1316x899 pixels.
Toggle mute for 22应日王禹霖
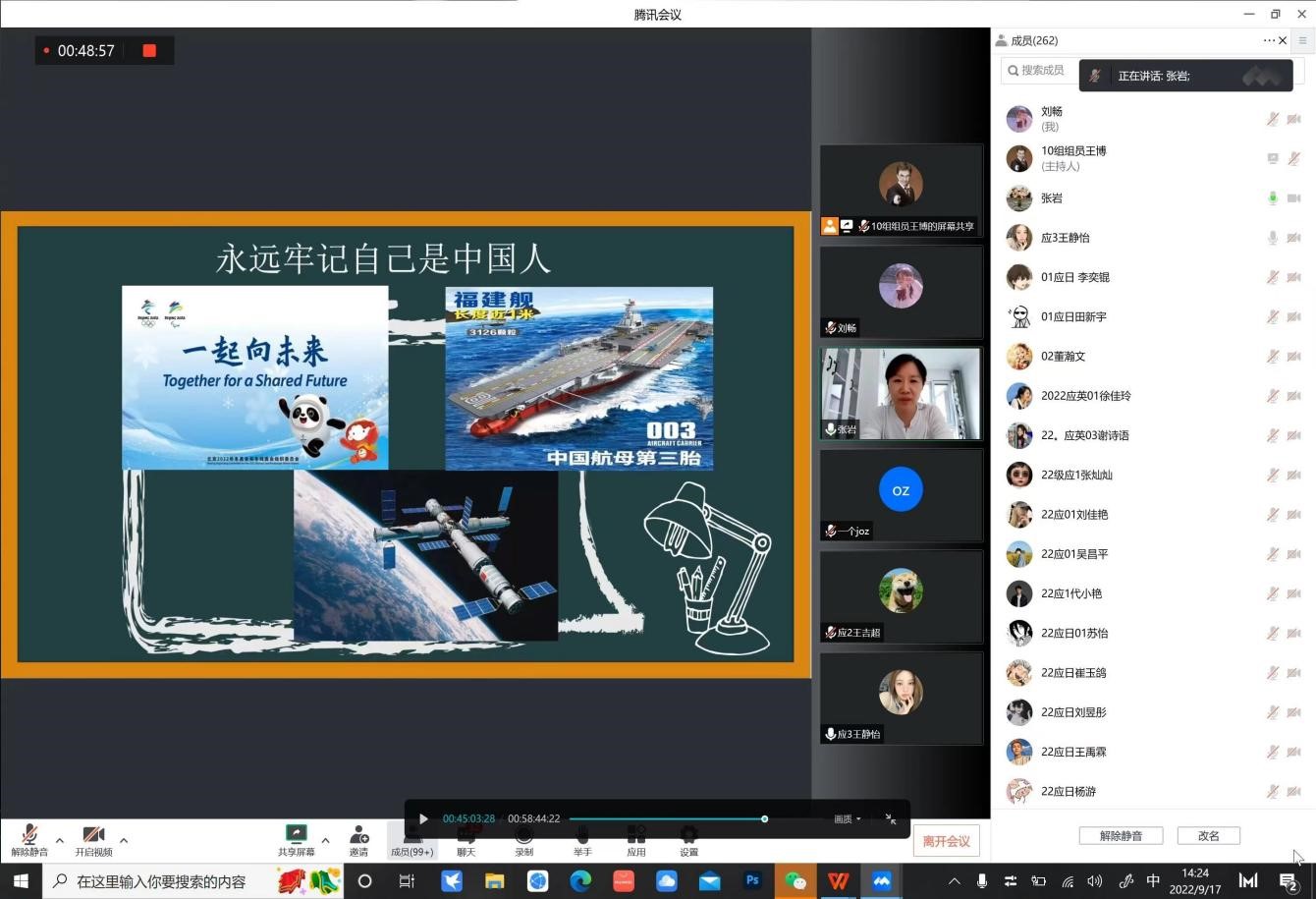point(1273,752)
